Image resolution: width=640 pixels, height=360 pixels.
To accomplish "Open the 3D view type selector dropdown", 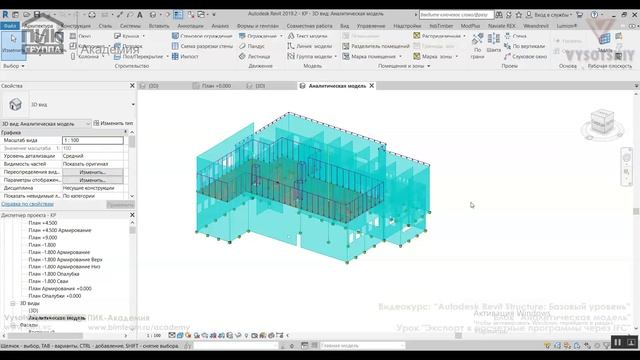I will coord(133,104).
